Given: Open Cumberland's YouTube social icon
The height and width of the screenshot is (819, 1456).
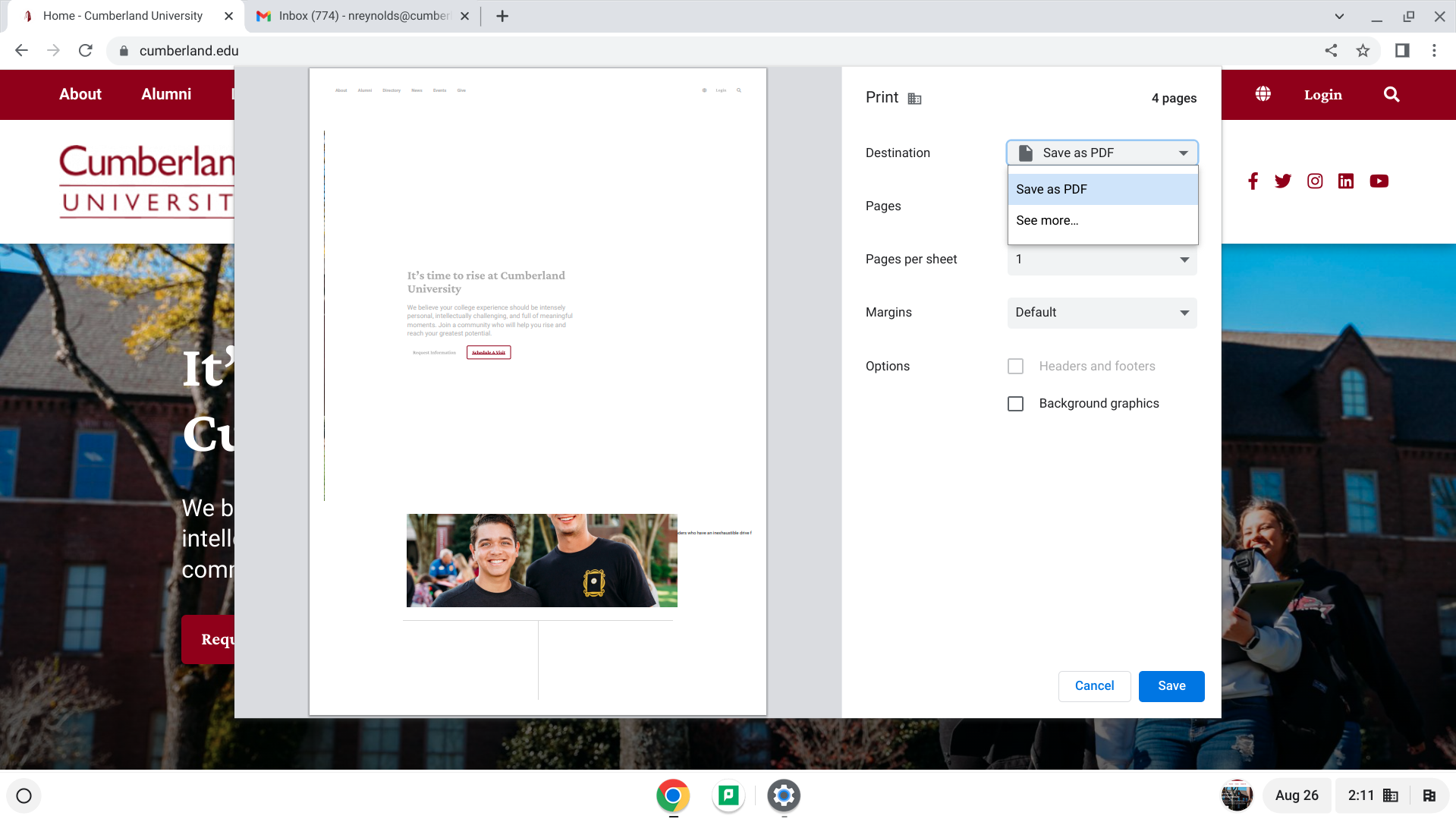Looking at the screenshot, I should click(x=1379, y=181).
